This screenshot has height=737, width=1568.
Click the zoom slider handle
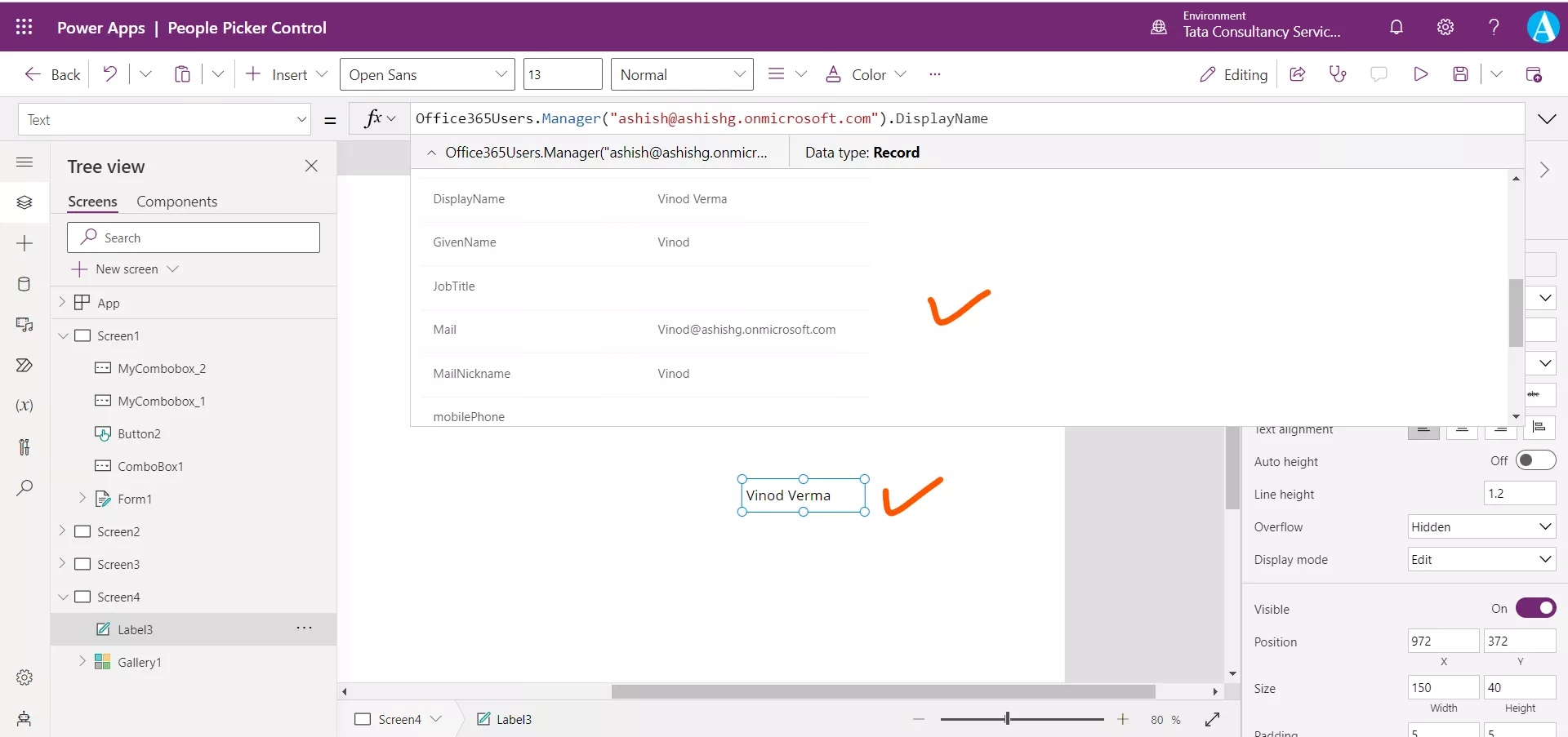(x=1008, y=718)
